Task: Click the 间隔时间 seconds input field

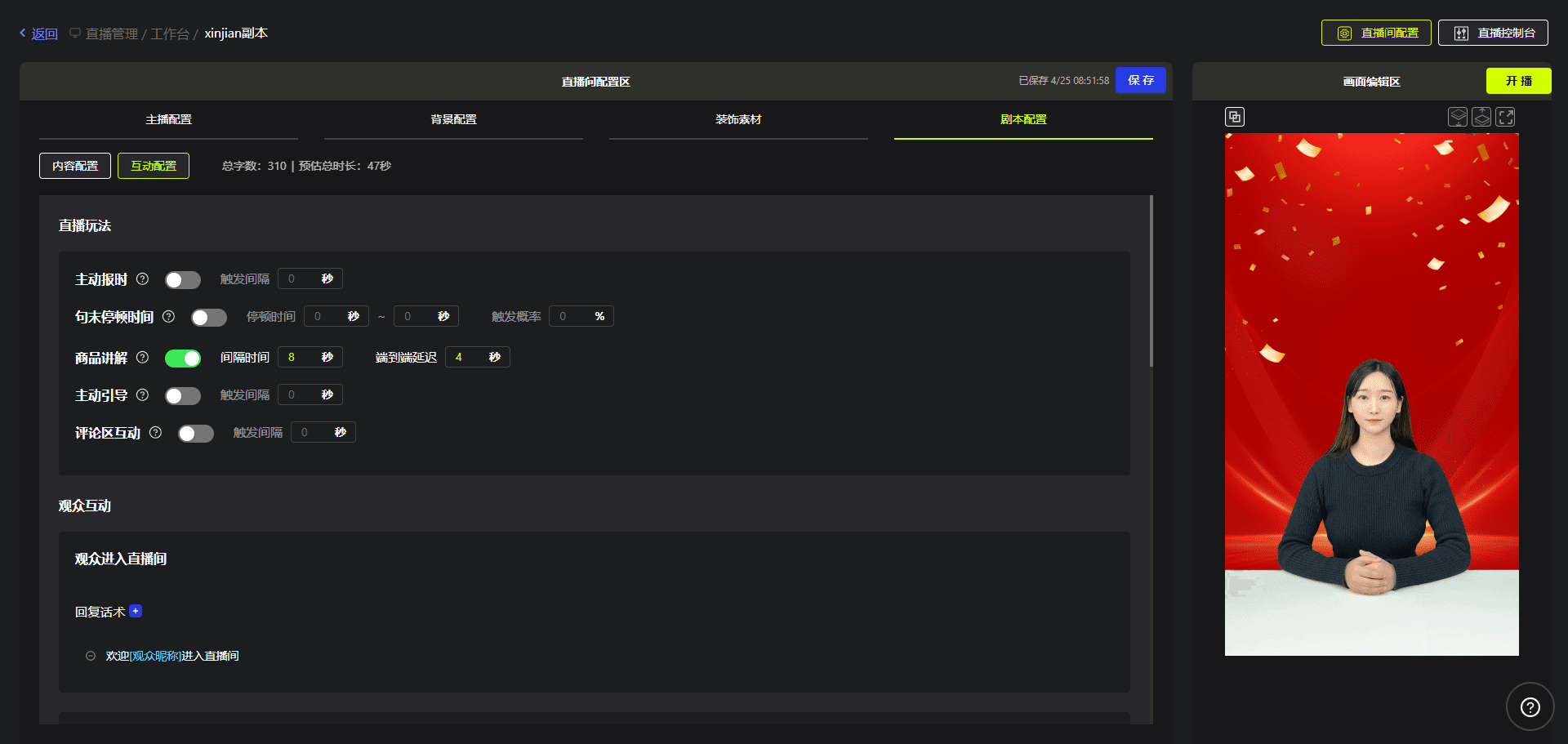Action: point(299,358)
